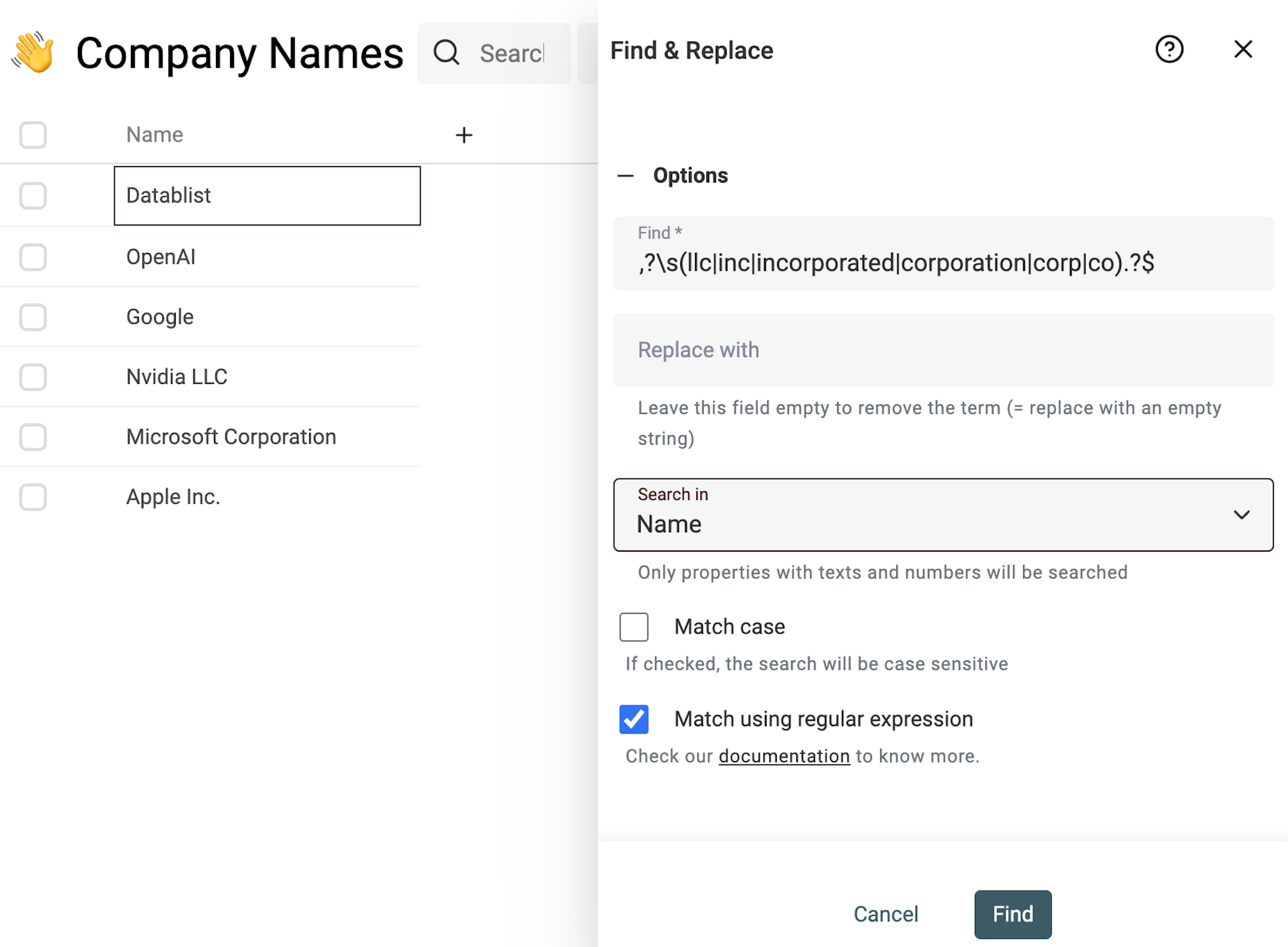1288x947 pixels.
Task: Add a new property with the plus icon
Action: (464, 134)
